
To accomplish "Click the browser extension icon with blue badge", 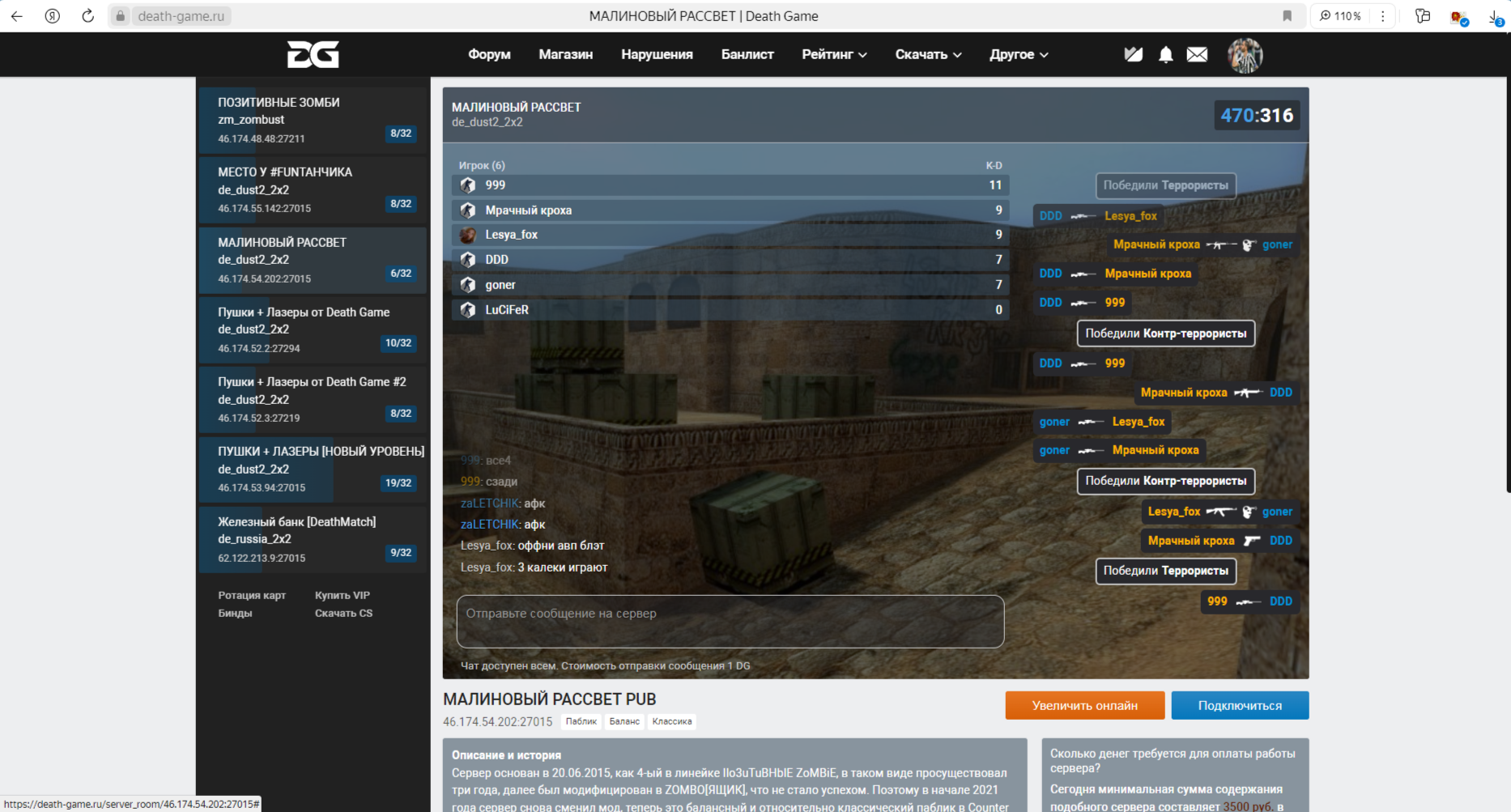I will (x=1459, y=17).
